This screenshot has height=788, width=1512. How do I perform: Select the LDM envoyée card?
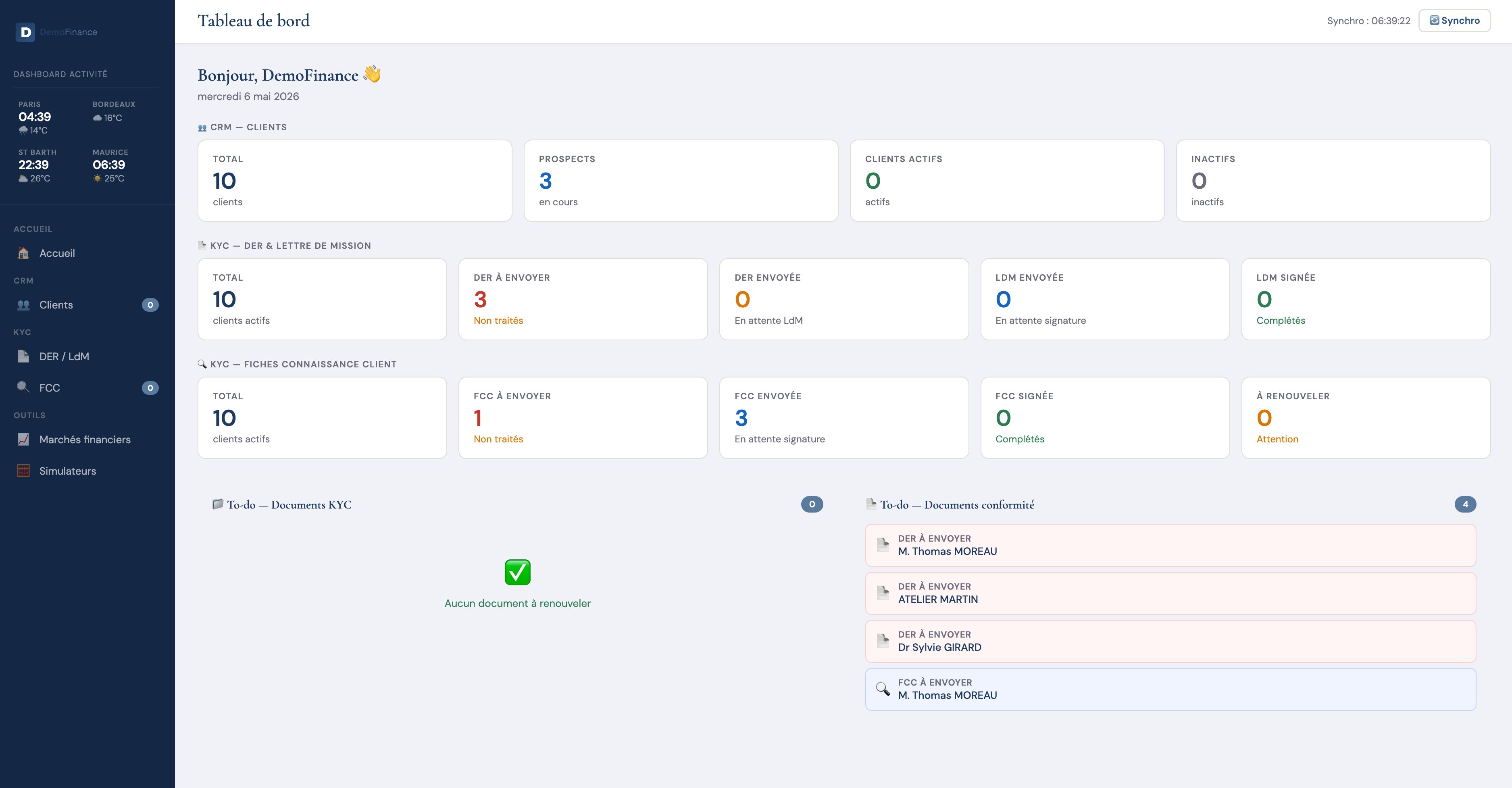1105,299
